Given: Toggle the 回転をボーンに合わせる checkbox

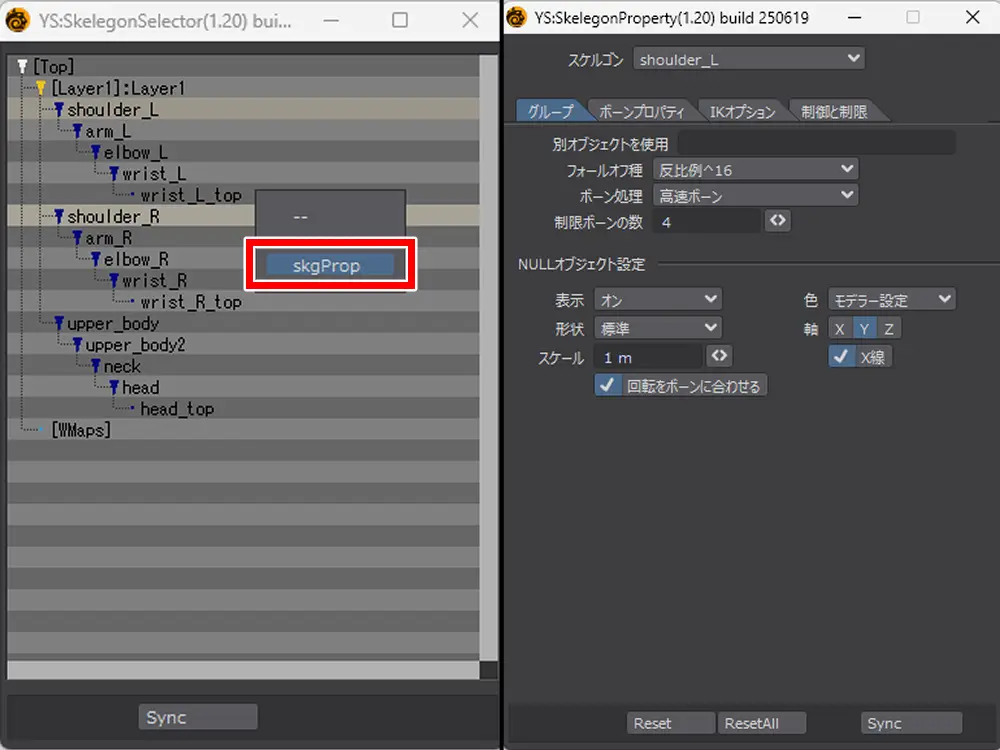Looking at the screenshot, I should tap(607, 385).
